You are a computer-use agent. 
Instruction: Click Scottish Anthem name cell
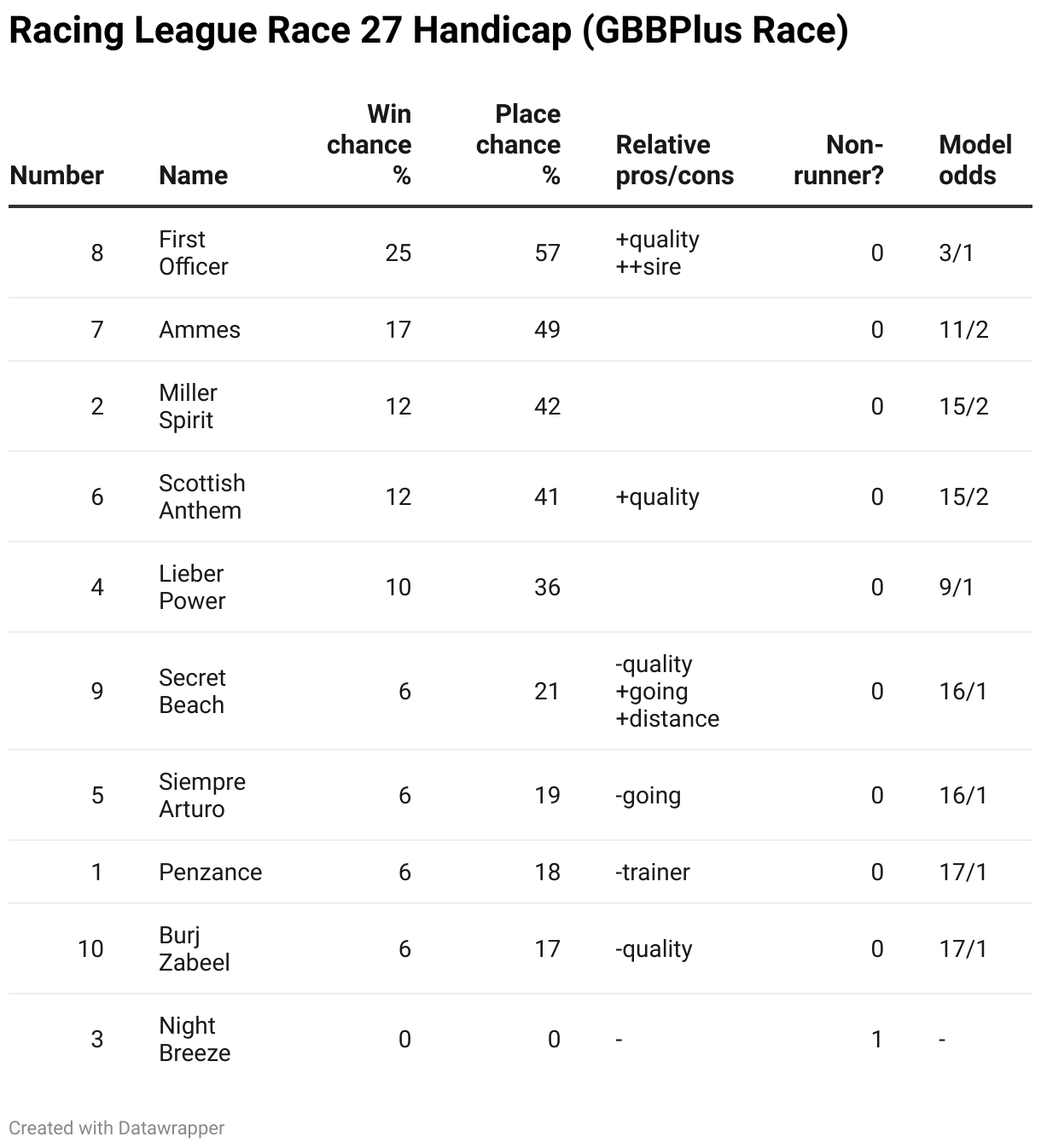(202, 496)
